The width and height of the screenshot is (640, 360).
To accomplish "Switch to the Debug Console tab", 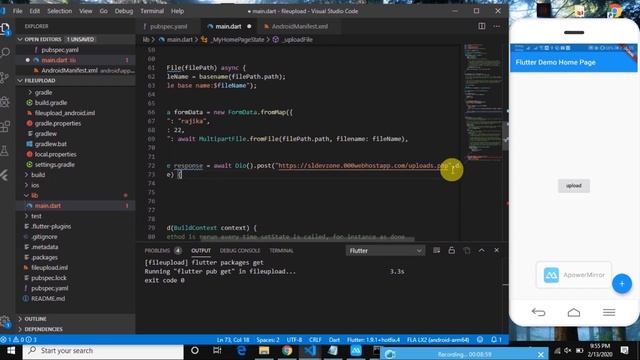I will click(x=240, y=251).
